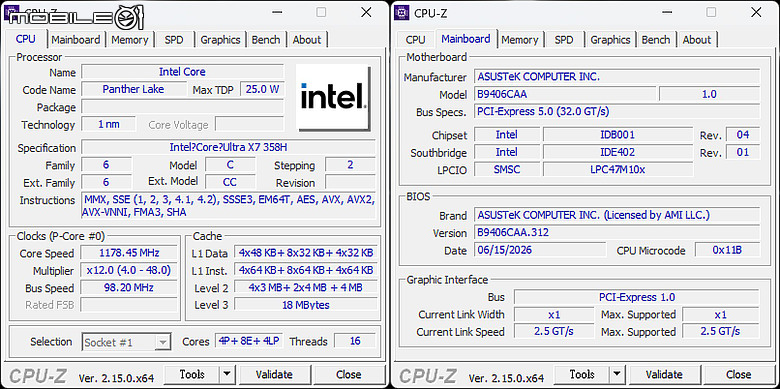Click the BIOS brand 'Licensed by AMI LLC.' field
Screen dimensions: 780x389
(x=617, y=215)
